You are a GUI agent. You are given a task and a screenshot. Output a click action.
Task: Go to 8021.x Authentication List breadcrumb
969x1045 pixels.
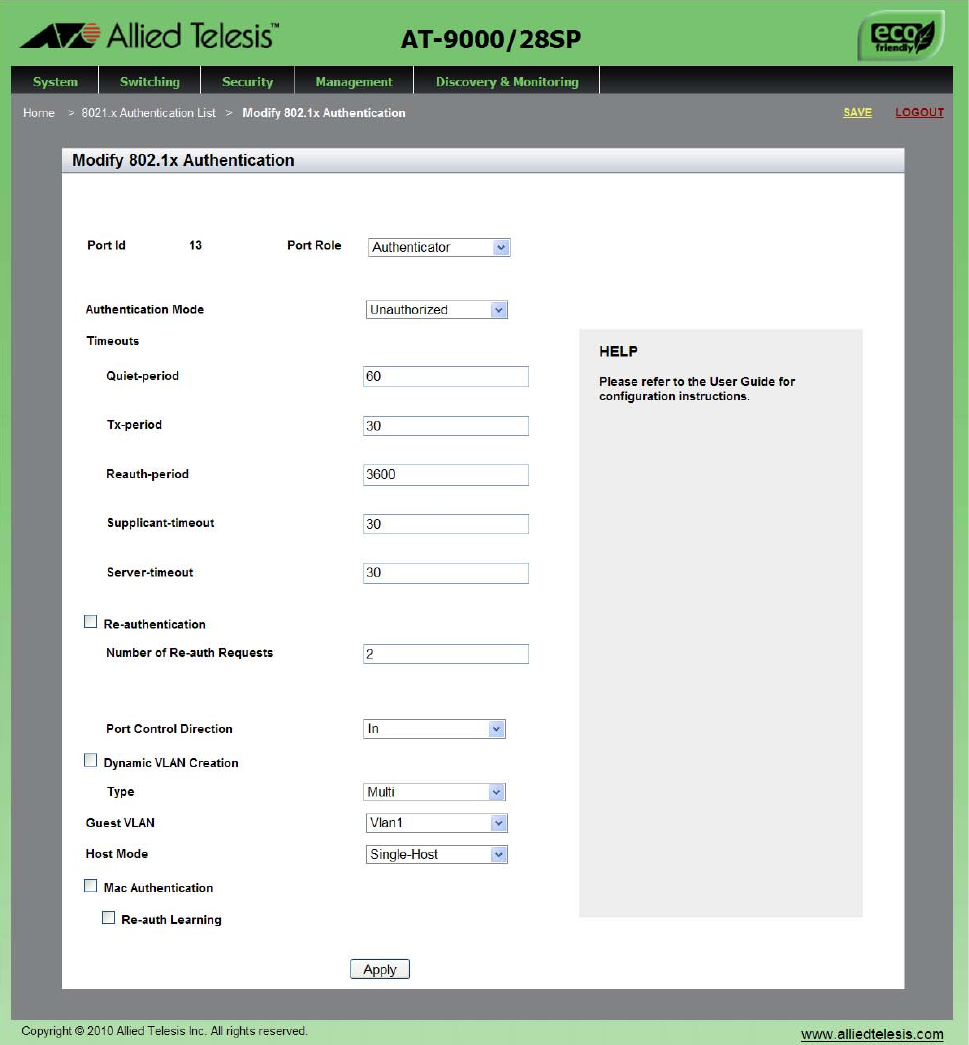tap(148, 113)
